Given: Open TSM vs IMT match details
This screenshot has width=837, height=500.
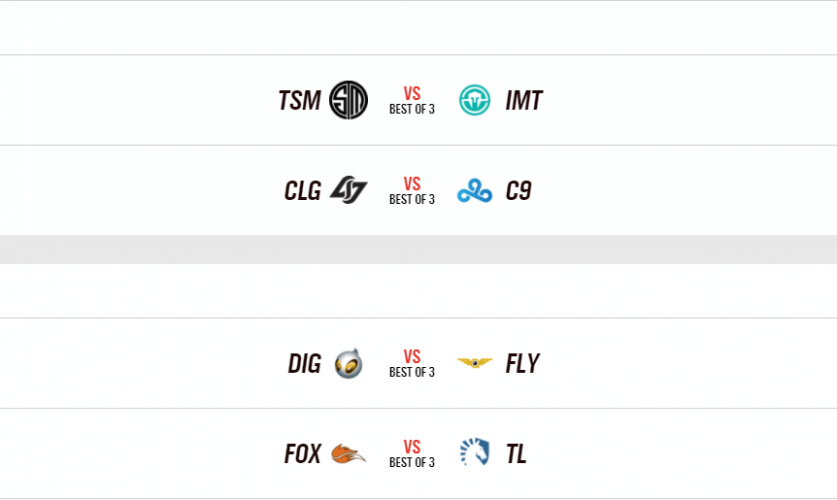Looking at the screenshot, I should (412, 100).
